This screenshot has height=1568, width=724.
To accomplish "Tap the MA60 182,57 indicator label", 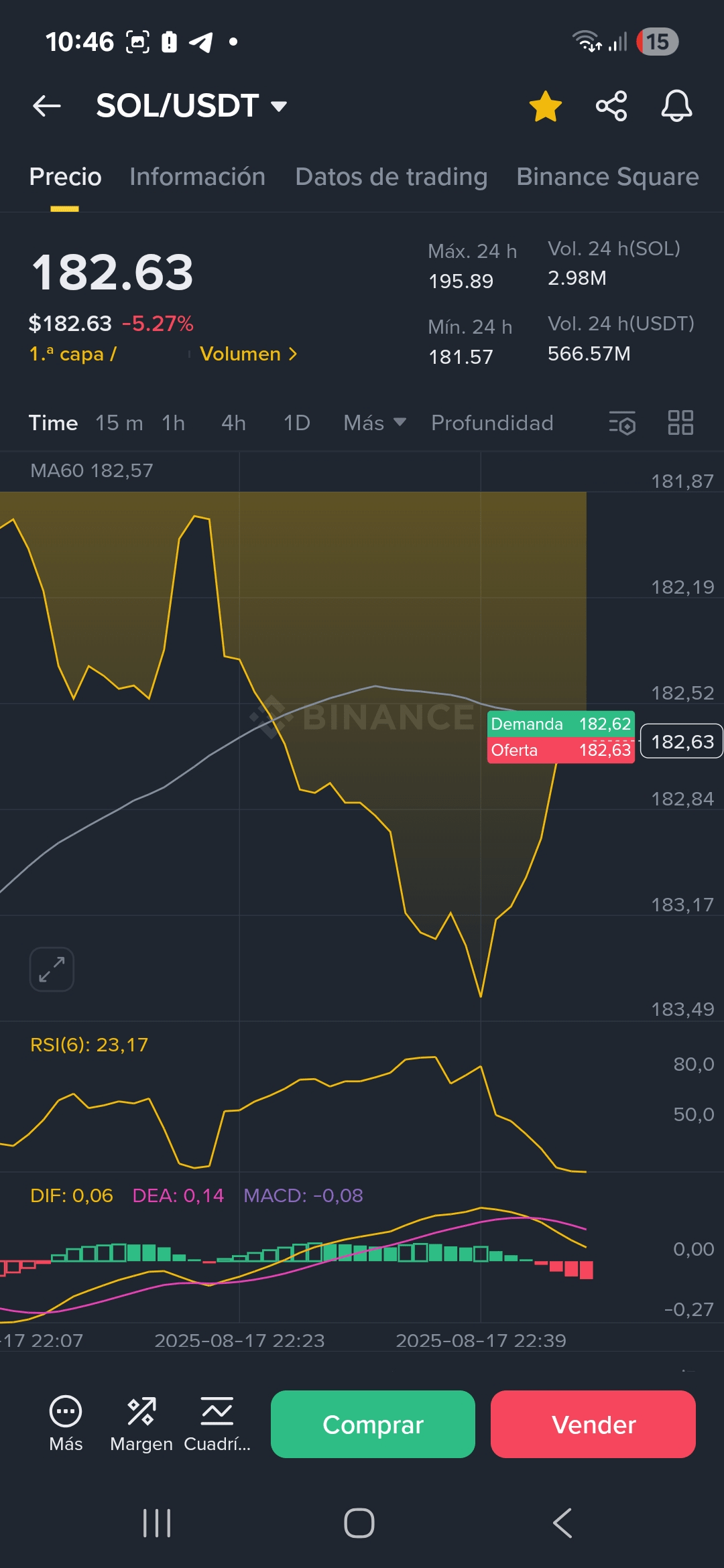I will click(x=92, y=470).
